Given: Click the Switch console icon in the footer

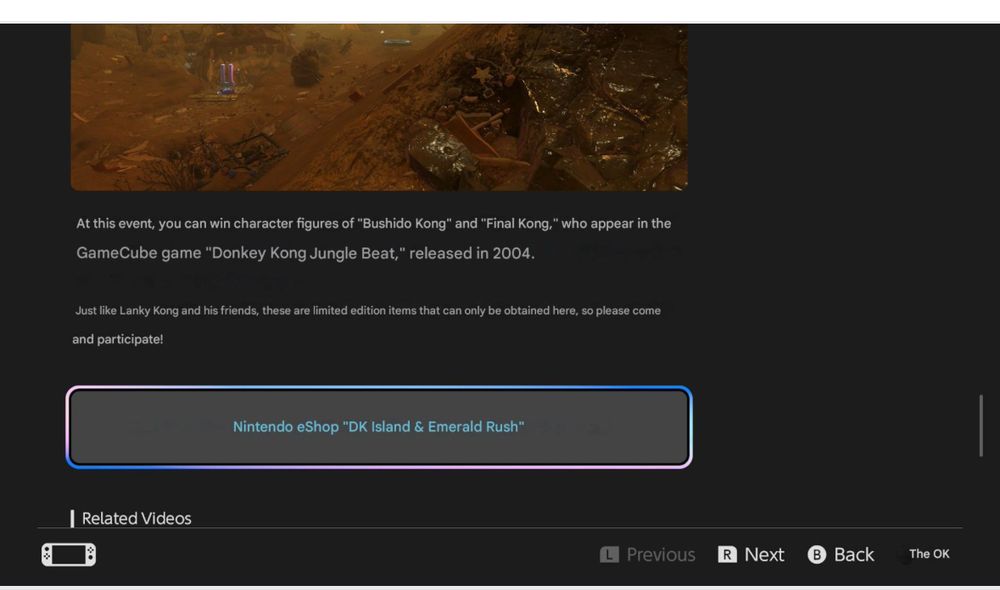Looking at the screenshot, I should click(x=69, y=554).
